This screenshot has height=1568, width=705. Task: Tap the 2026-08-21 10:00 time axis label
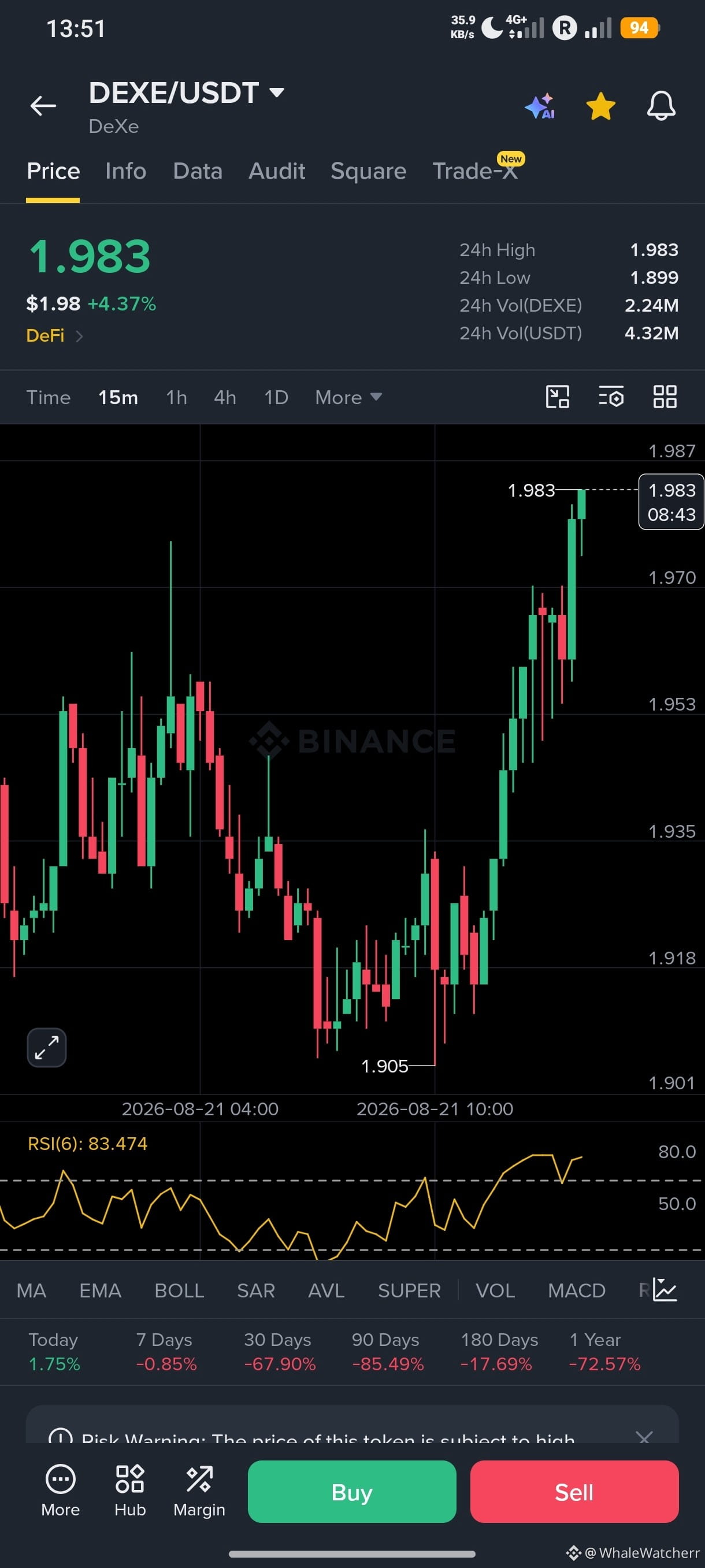435,1109
